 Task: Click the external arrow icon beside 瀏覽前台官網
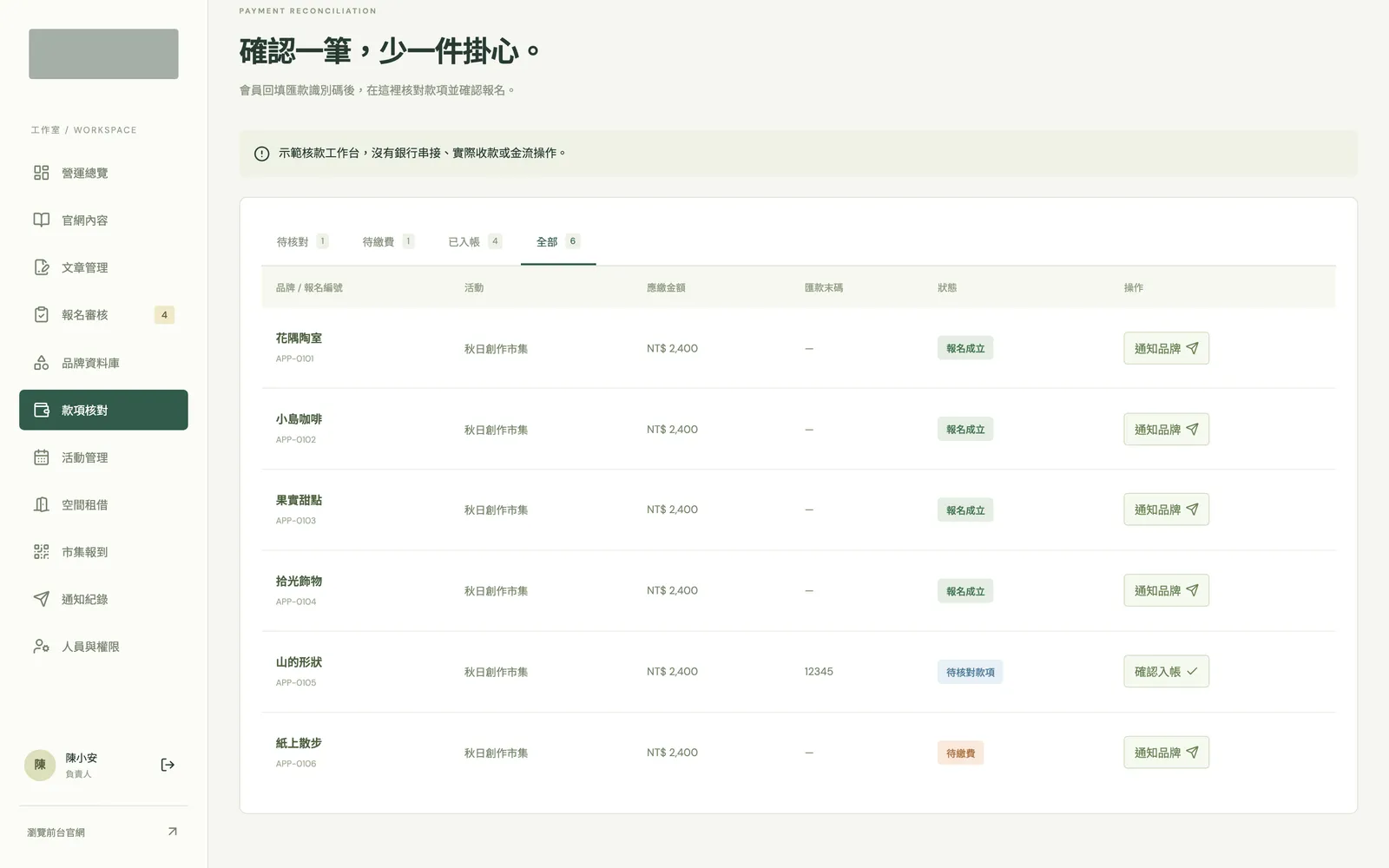click(x=172, y=832)
